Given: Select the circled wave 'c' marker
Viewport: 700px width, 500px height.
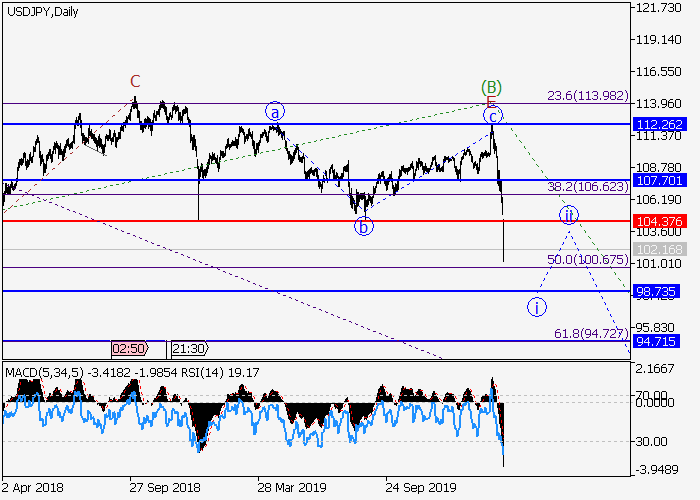Looking at the screenshot, I should pos(492,116).
